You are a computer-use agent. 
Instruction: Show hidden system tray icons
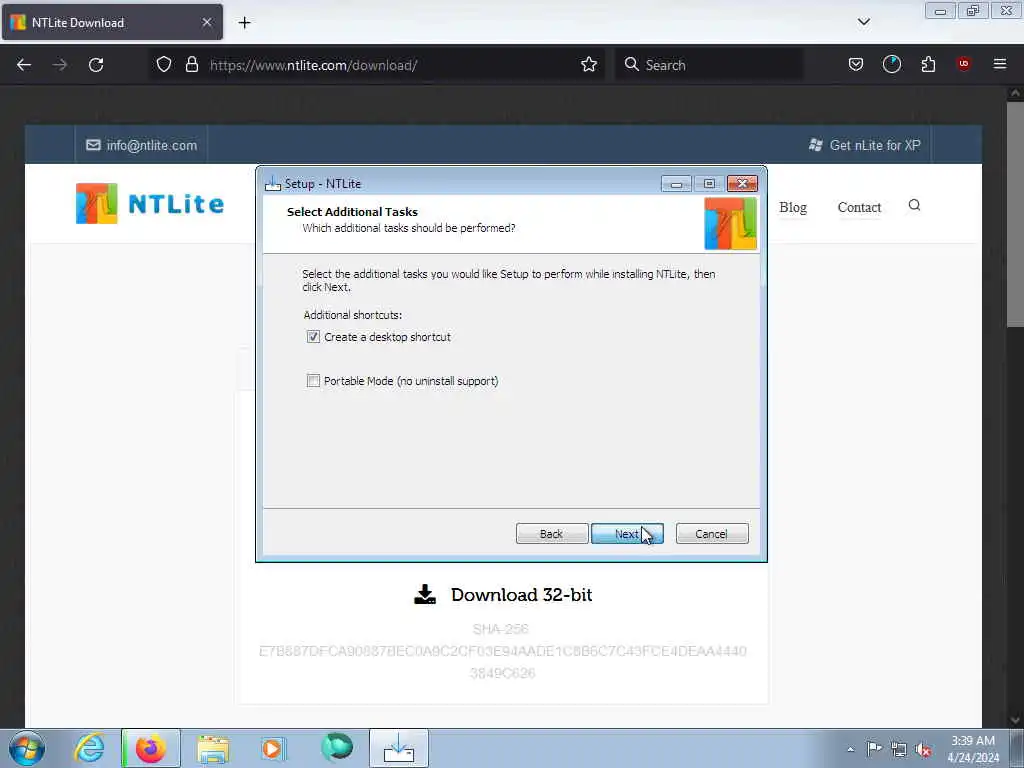[850, 749]
